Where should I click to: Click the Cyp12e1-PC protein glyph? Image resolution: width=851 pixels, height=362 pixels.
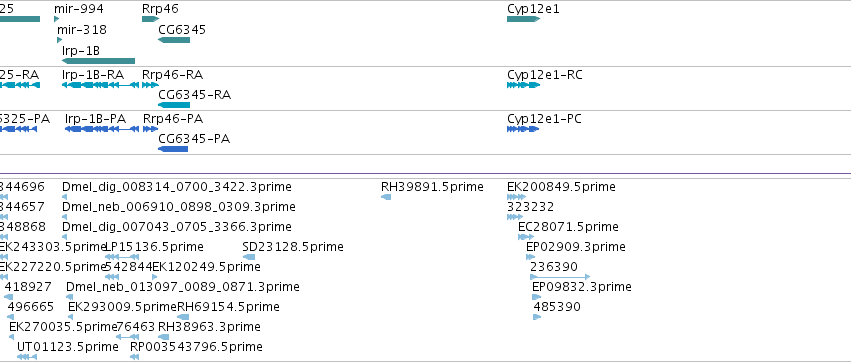(522, 129)
